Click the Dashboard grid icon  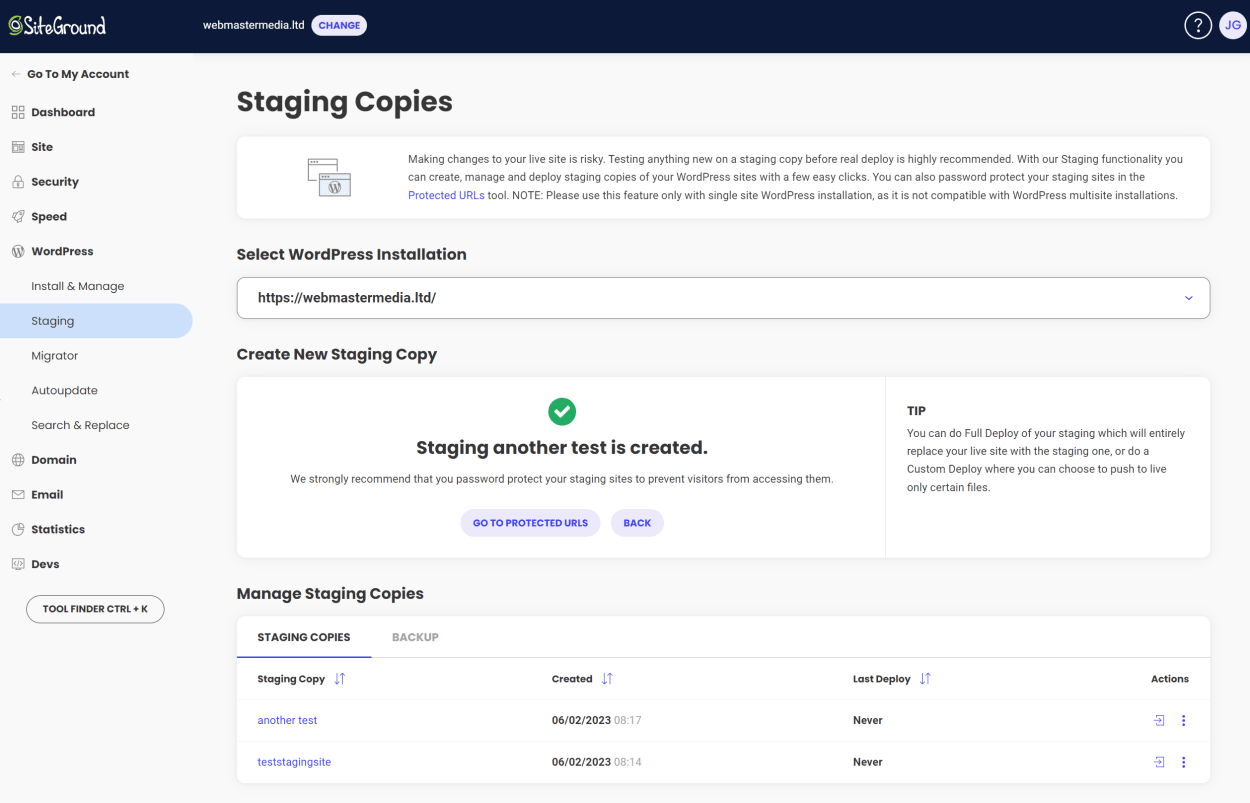pos(18,112)
